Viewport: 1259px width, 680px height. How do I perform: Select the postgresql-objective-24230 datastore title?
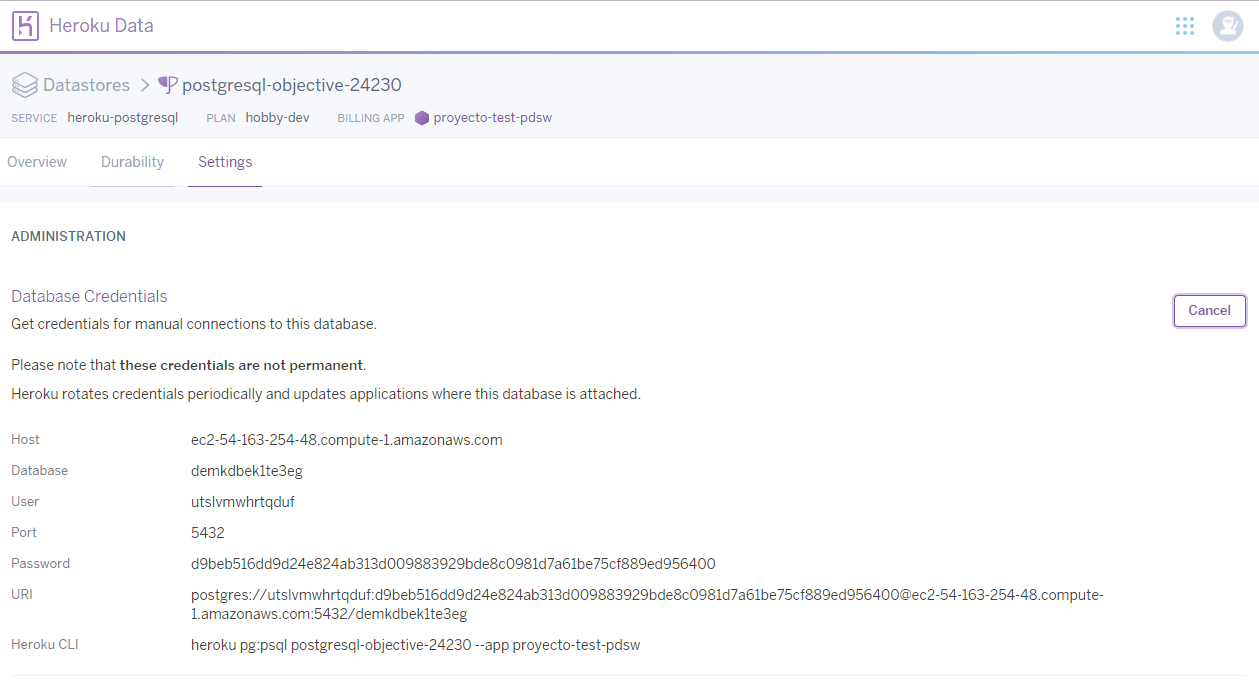pyautogui.click(x=292, y=85)
